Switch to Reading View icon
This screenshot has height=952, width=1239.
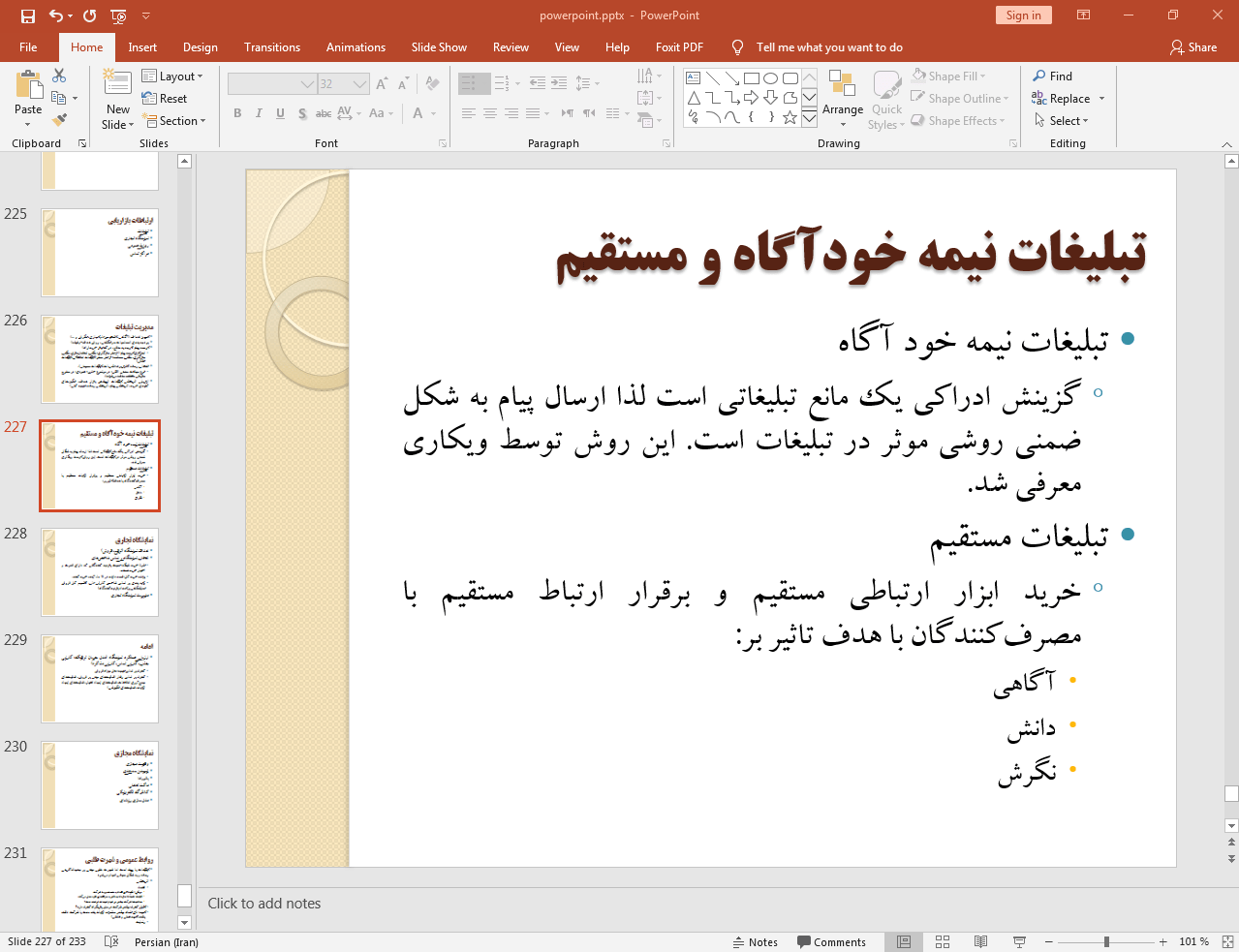980,941
